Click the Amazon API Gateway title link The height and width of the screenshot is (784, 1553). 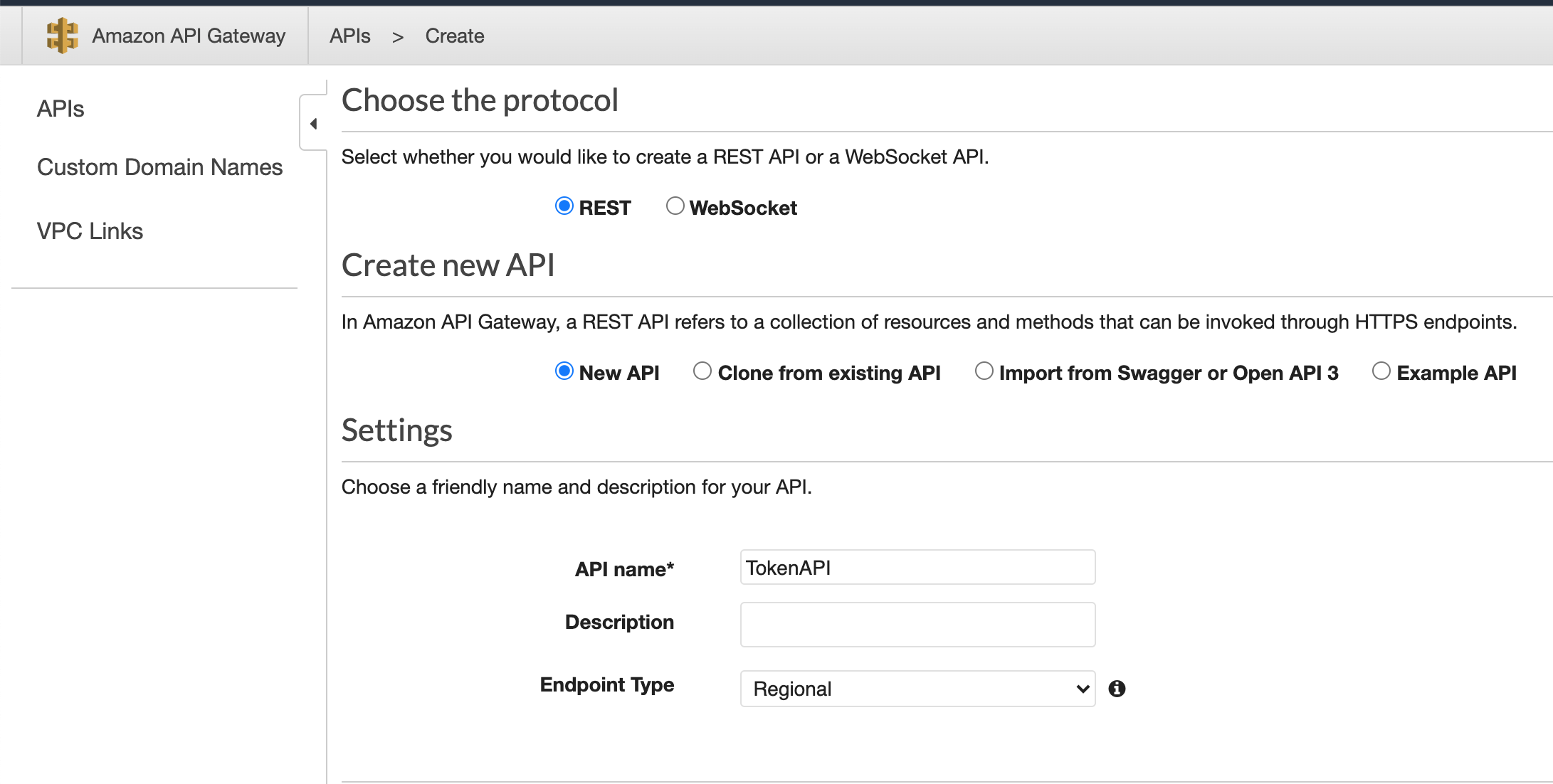(187, 35)
